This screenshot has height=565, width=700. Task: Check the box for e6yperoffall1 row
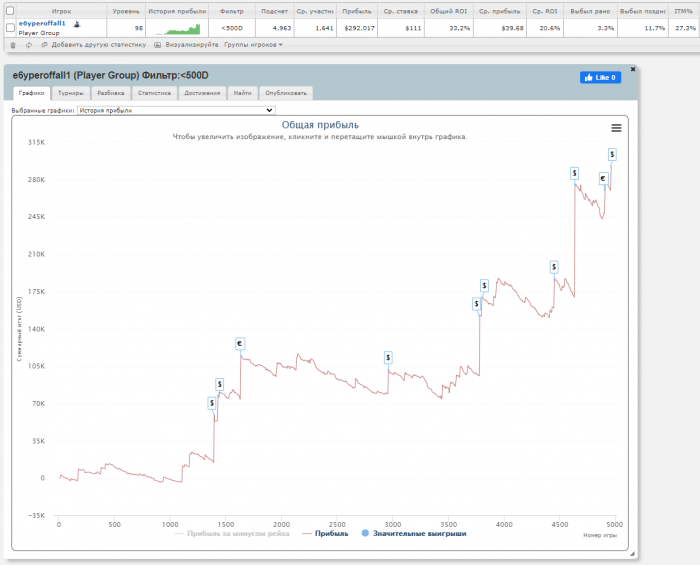(10, 28)
